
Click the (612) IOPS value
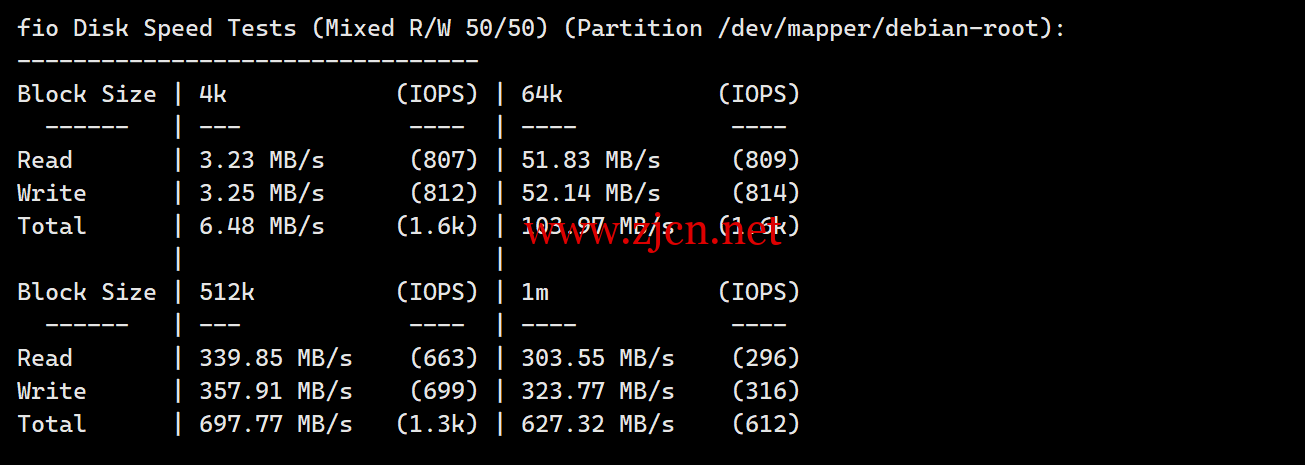click(x=766, y=424)
